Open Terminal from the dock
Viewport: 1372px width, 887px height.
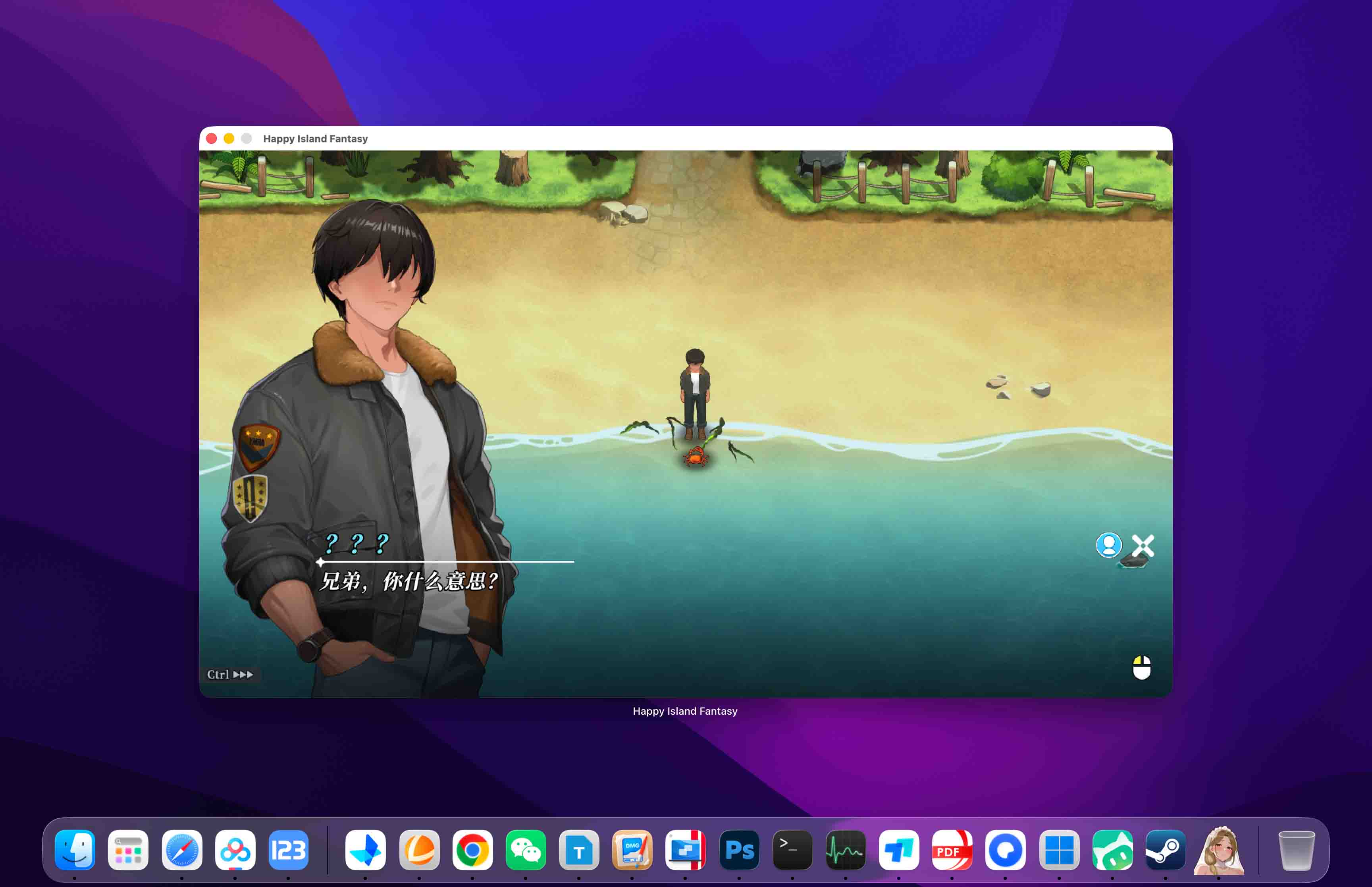point(792,850)
